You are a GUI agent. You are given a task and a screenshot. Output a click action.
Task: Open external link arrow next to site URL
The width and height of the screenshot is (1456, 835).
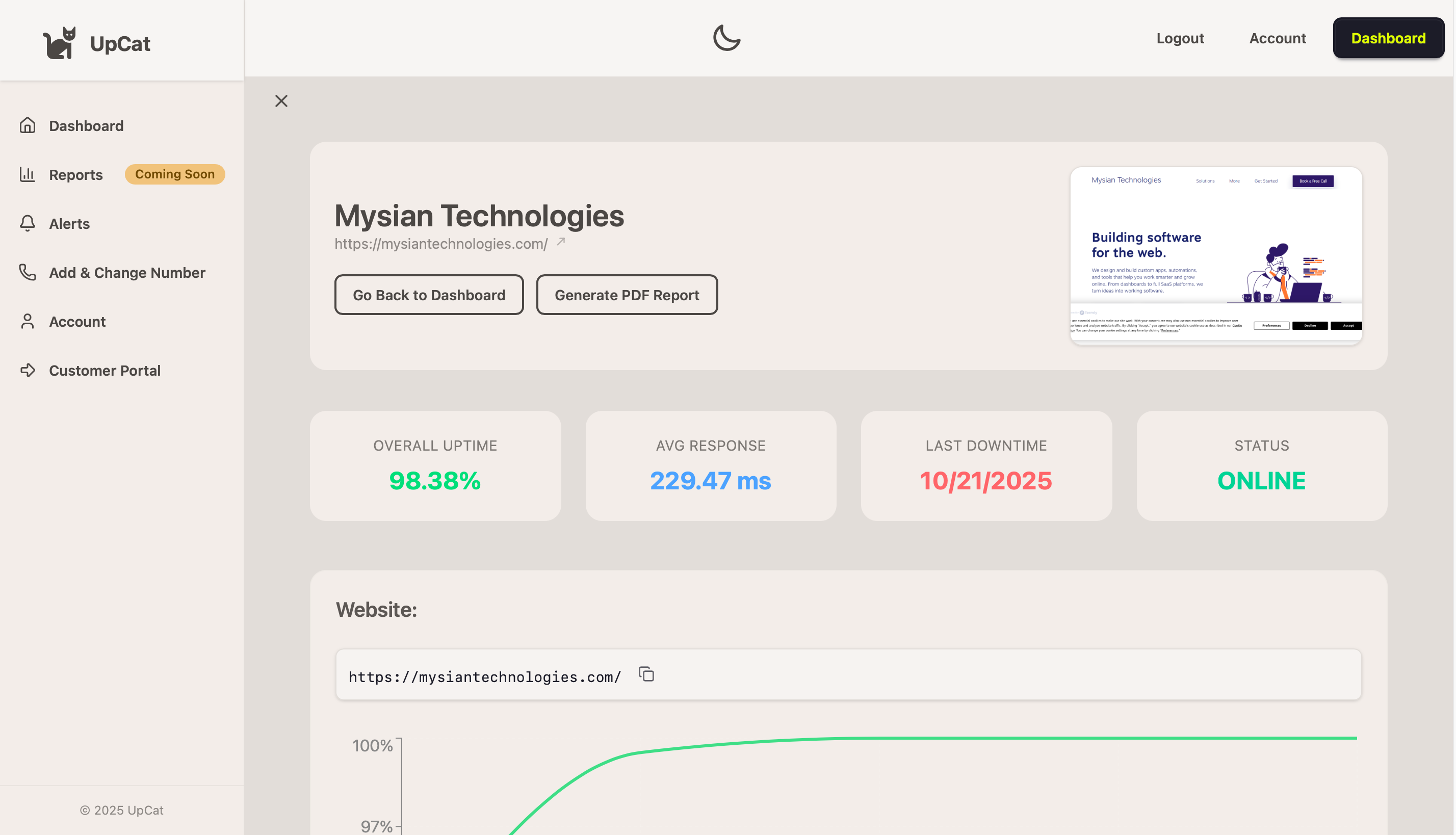[561, 242]
